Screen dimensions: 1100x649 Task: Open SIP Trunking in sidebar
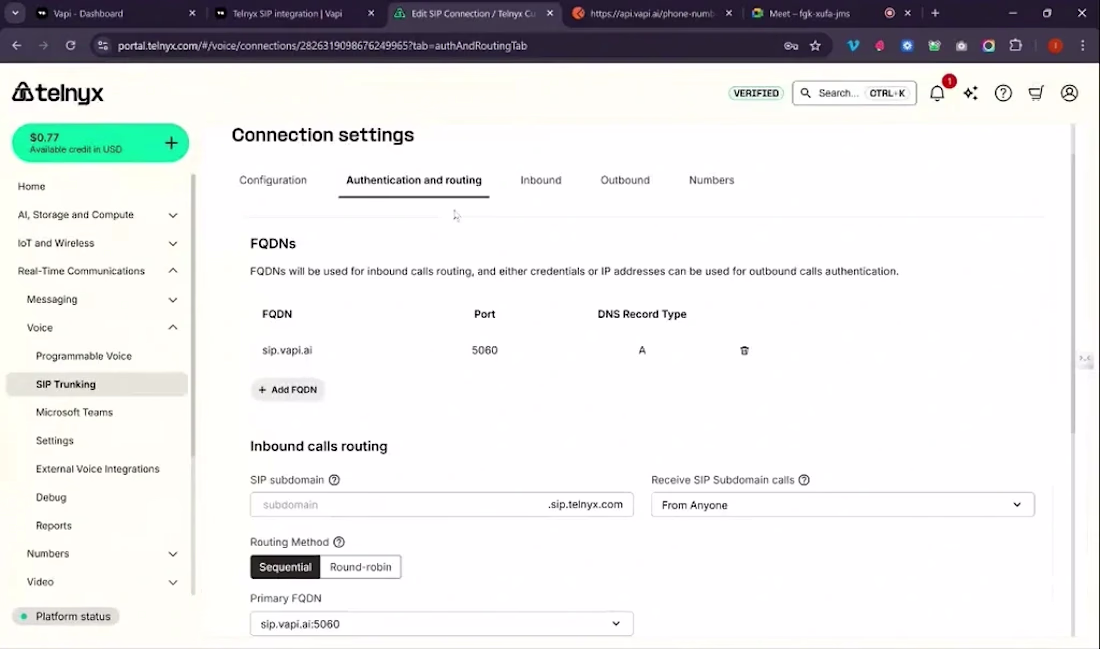click(x=97, y=384)
